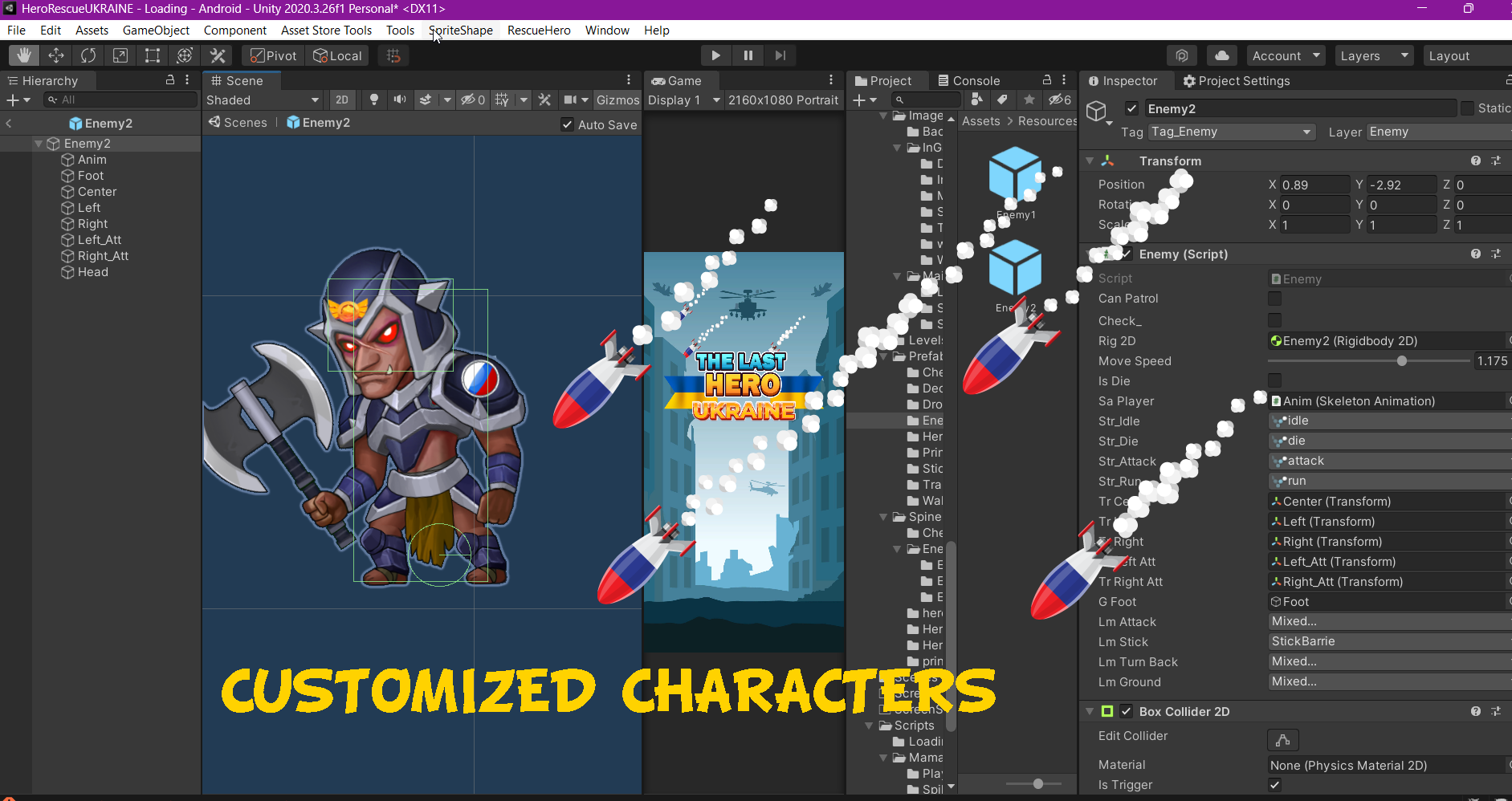Click Edit Collider button icon
Viewport: 1512px width, 801px height.
point(1282,739)
